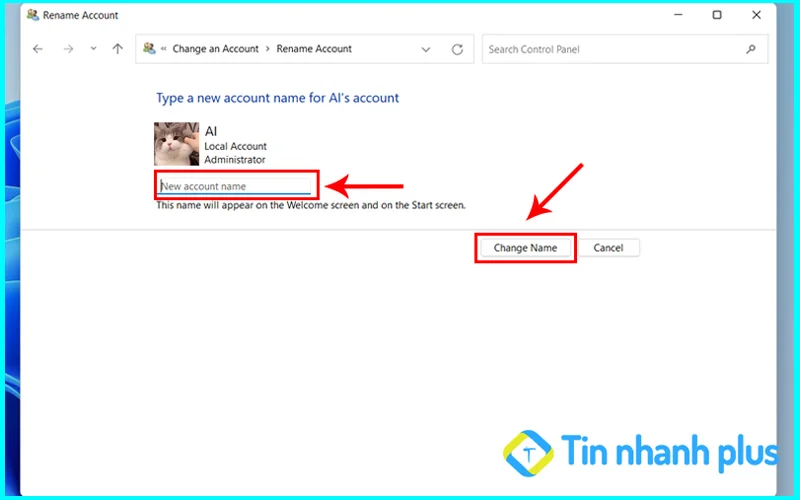Click the cat account picture thumbnail
The image size is (800, 500).
[177, 144]
